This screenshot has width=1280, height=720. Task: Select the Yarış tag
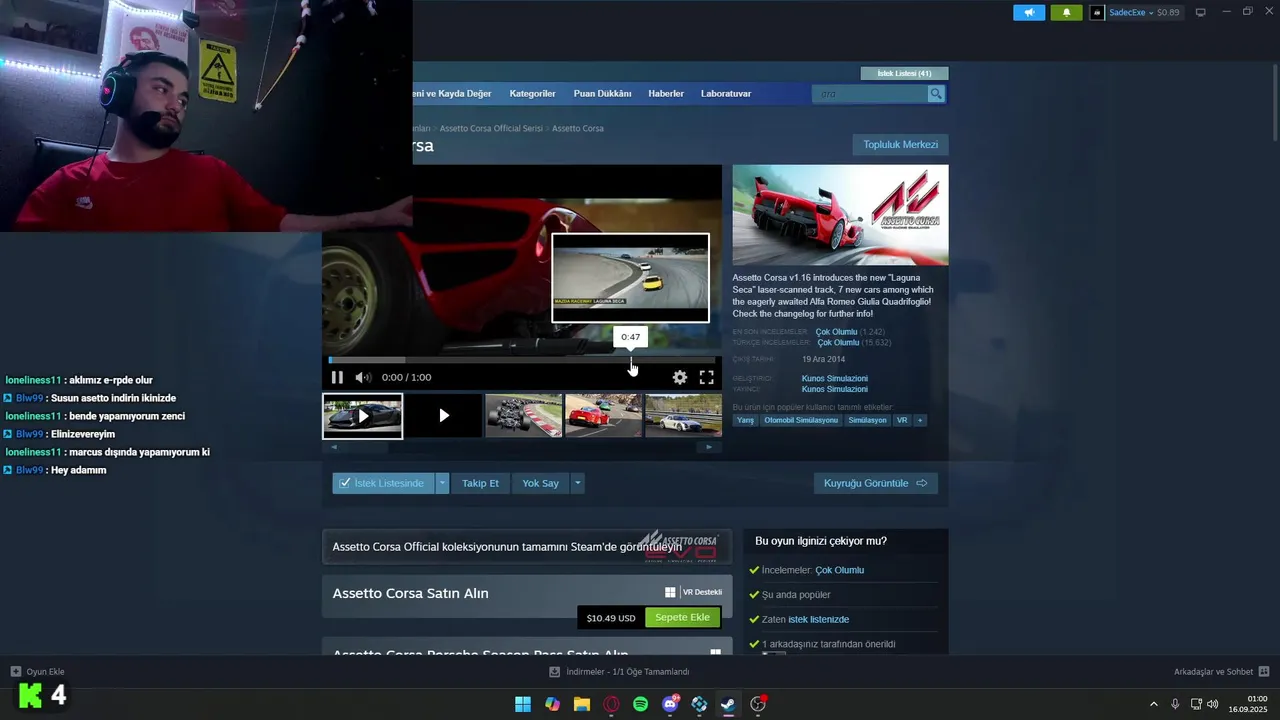coord(745,420)
